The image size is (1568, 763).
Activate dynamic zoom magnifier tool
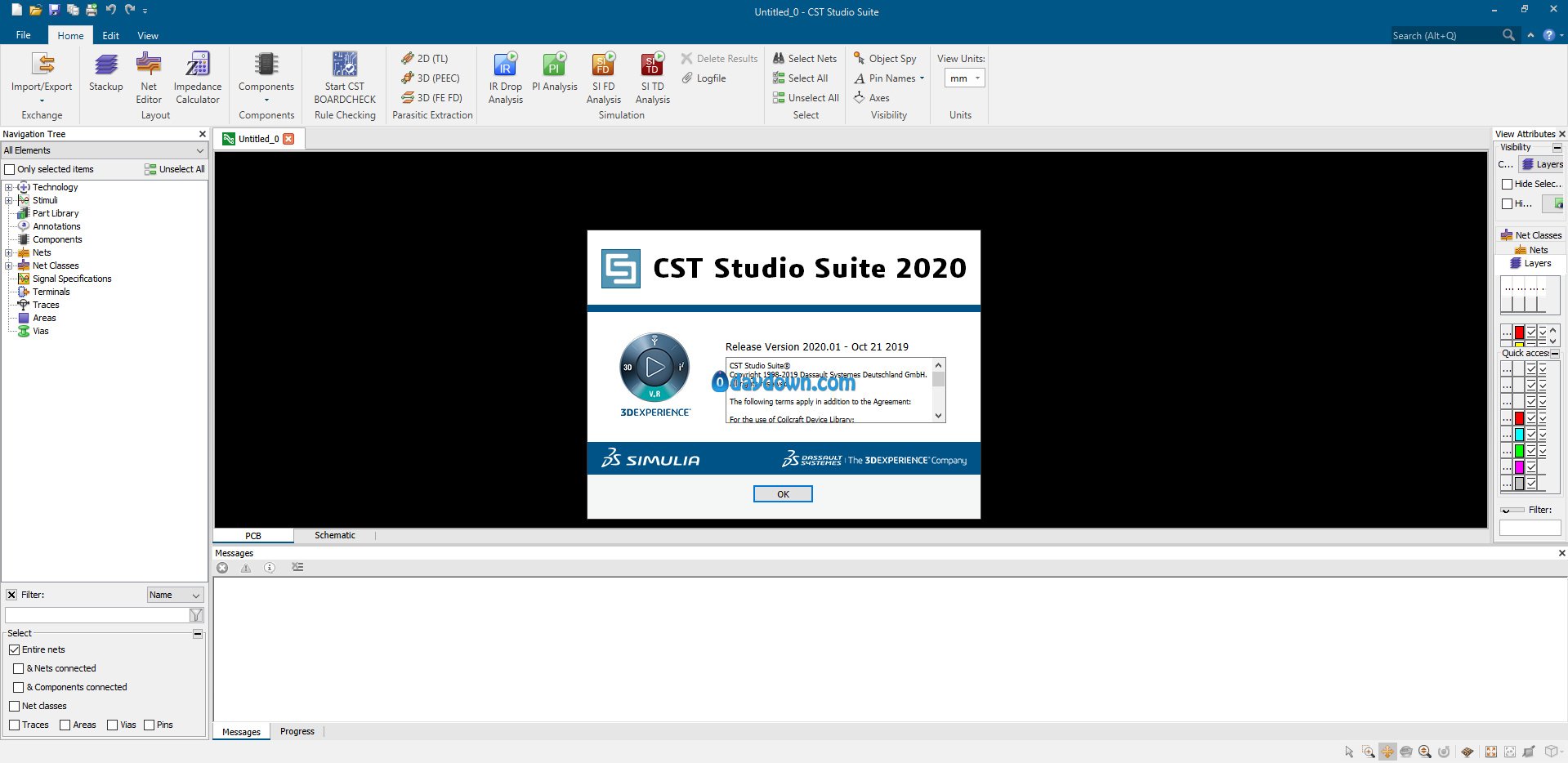(x=1425, y=752)
